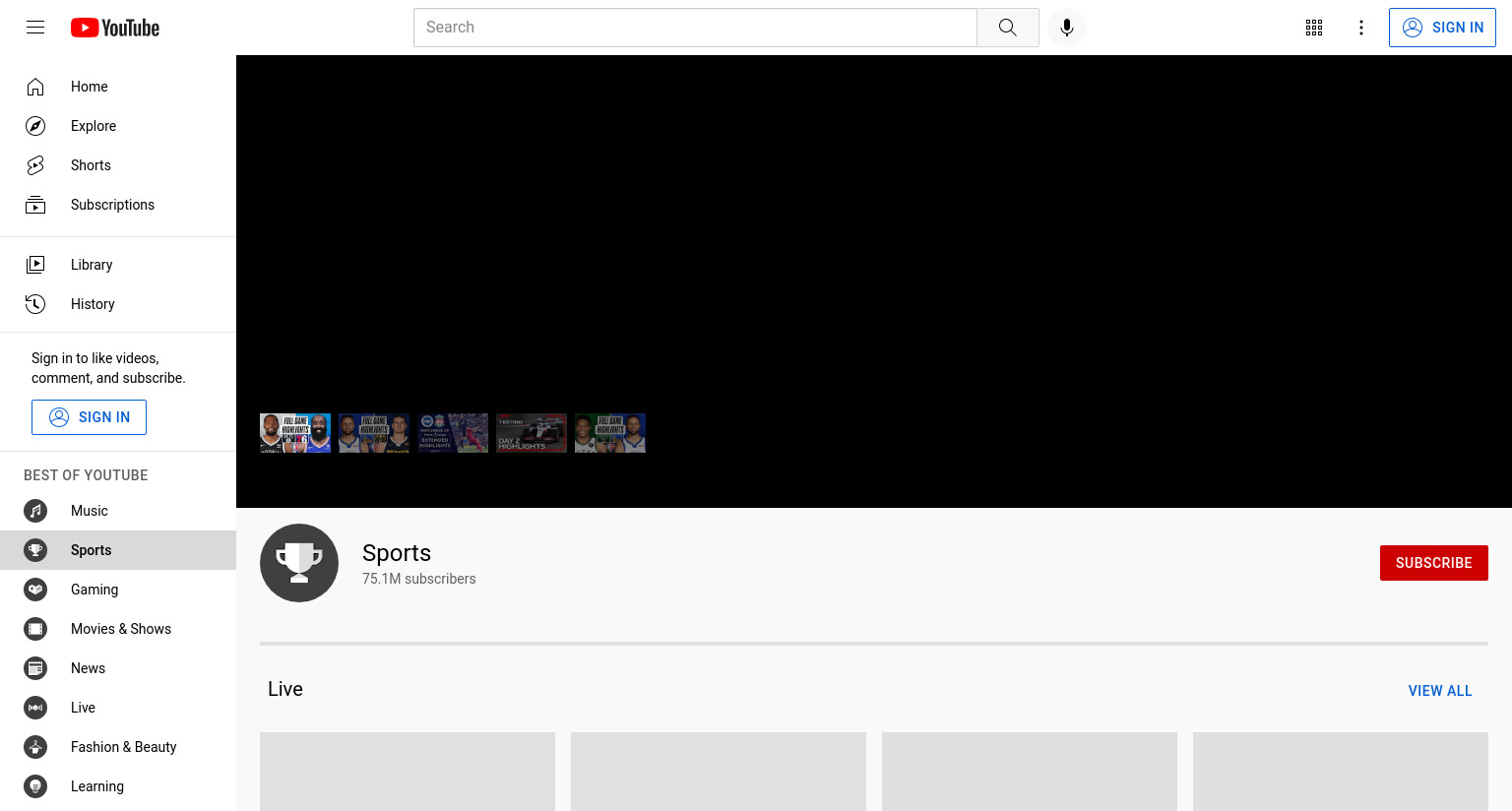1512x811 pixels.
Task: Click the Music note icon
Action: 35,511
